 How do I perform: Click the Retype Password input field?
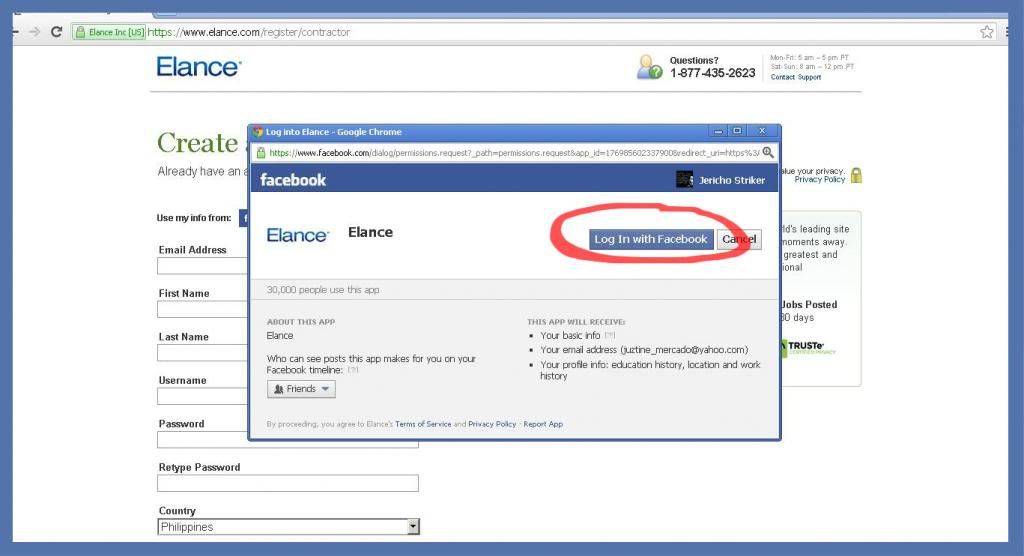point(288,483)
